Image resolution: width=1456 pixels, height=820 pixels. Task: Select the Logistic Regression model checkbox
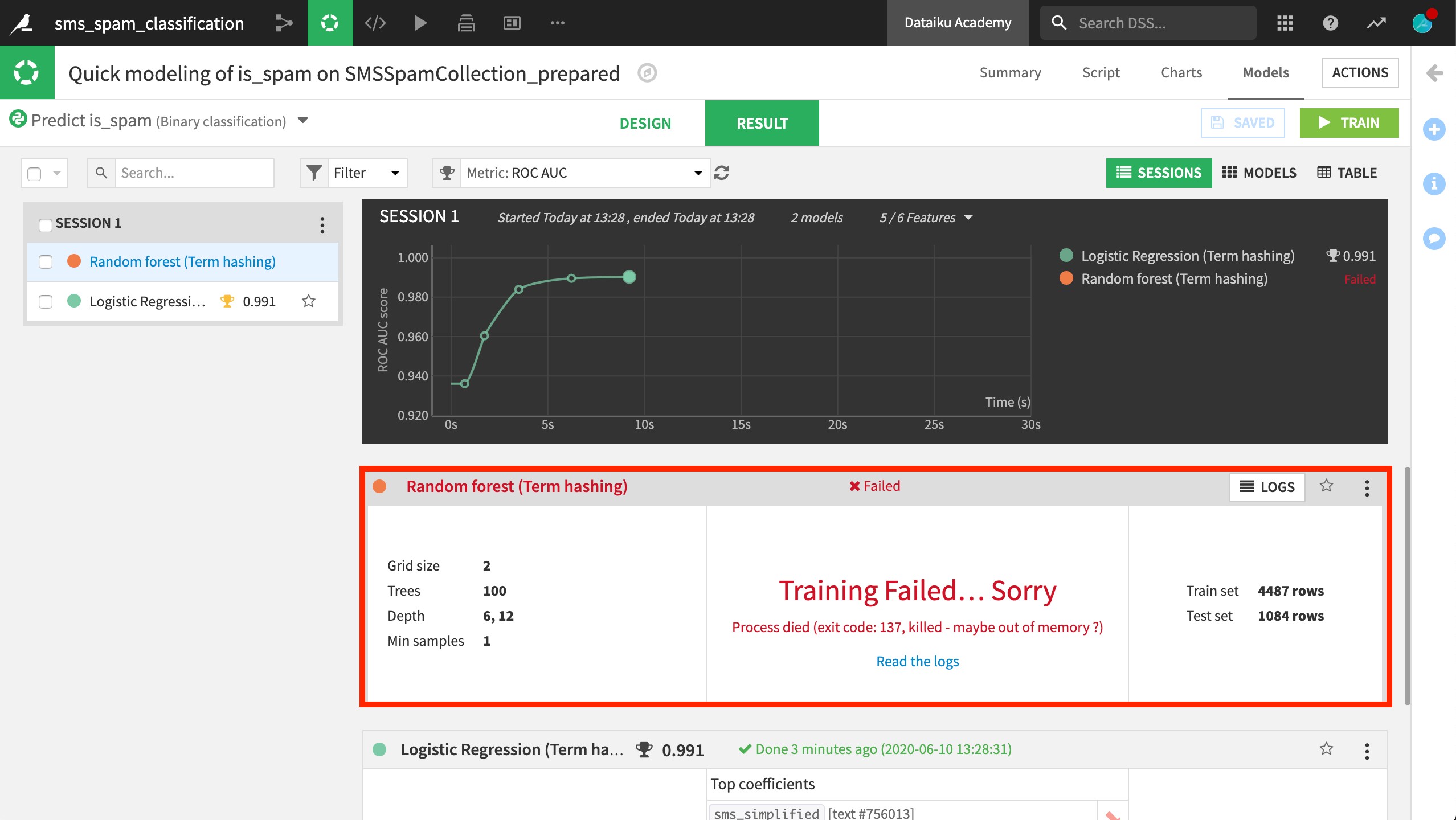(46, 301)
